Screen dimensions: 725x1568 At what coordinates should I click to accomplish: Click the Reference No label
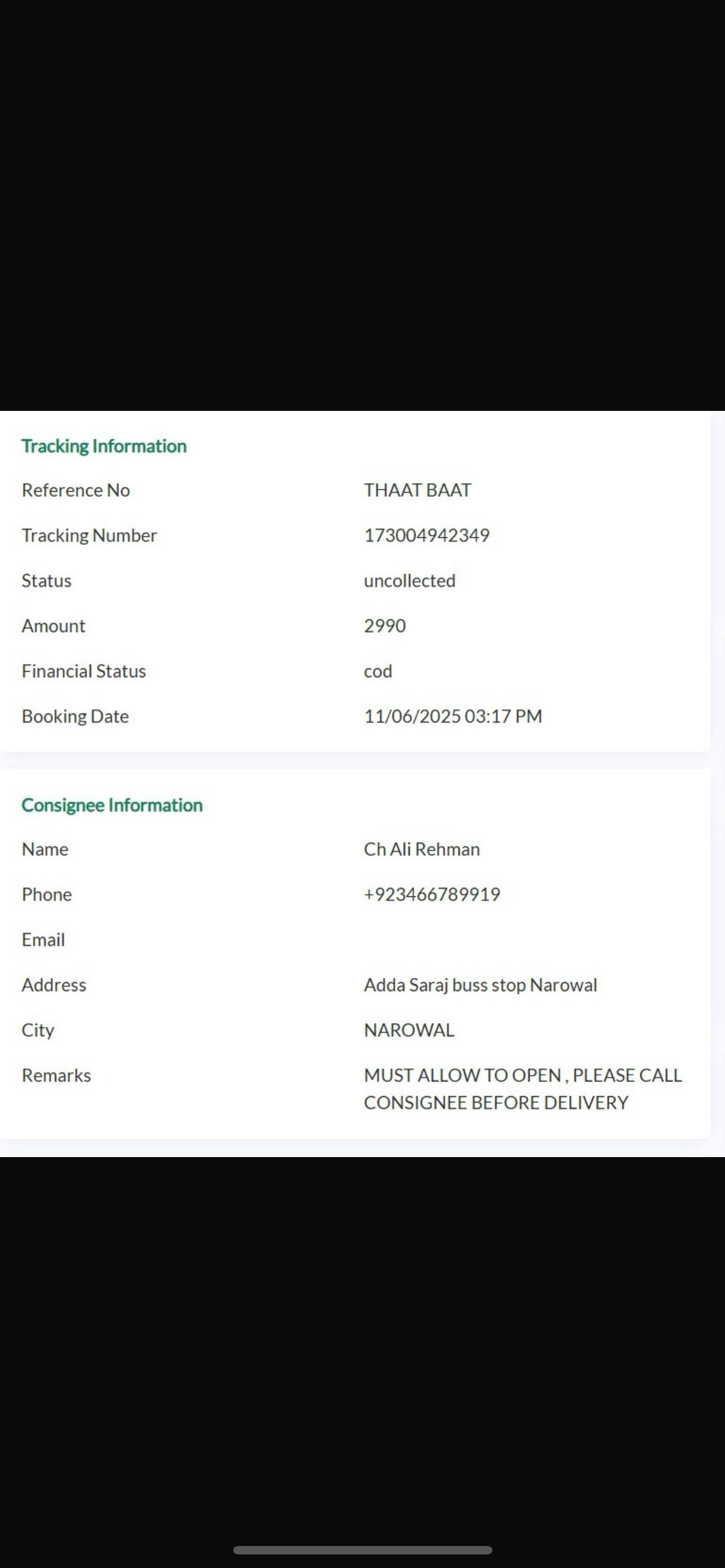tap(76, 490)
